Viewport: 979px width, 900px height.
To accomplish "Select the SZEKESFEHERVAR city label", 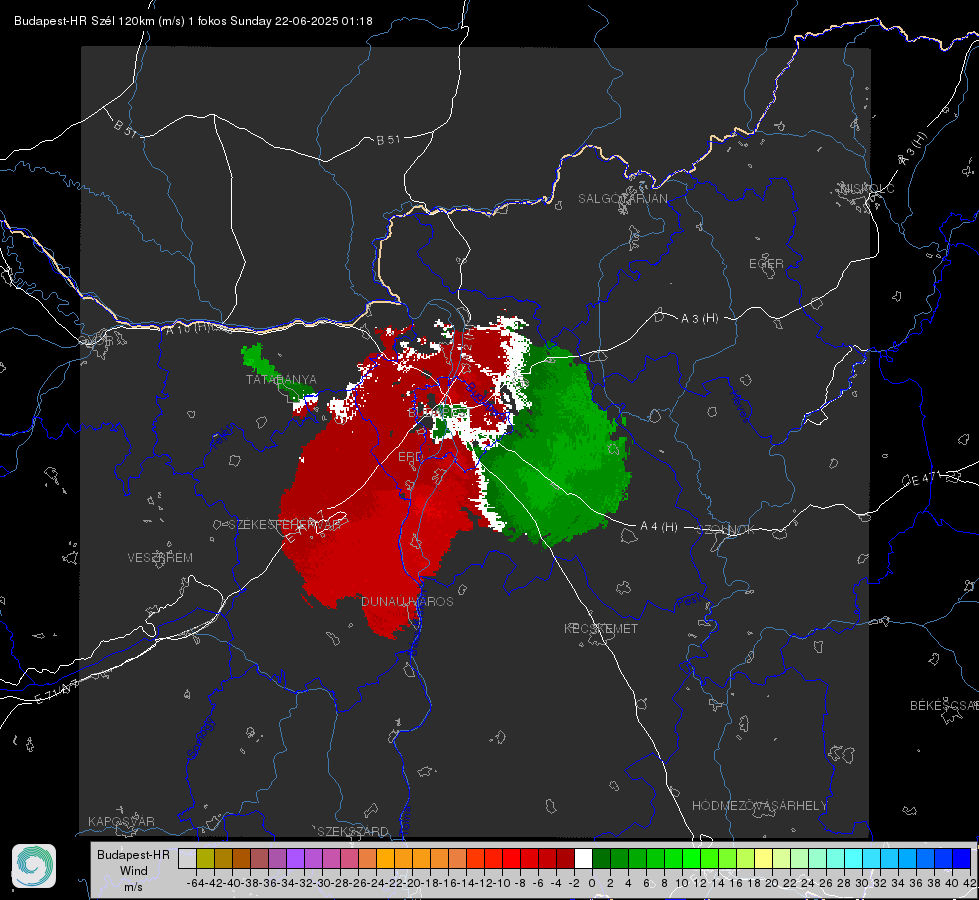I will tap(285, 525).
